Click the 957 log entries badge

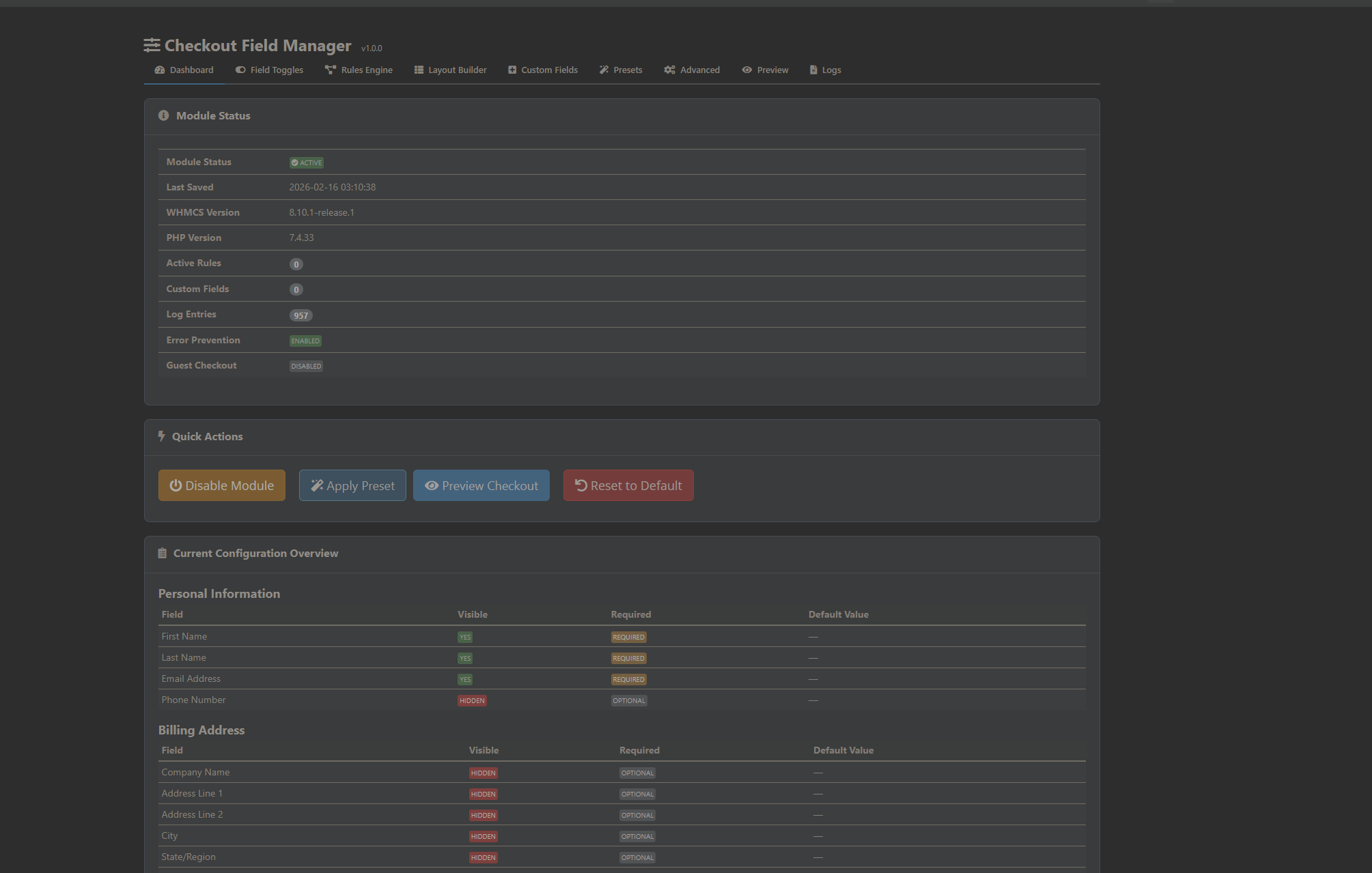coord(300,315)
